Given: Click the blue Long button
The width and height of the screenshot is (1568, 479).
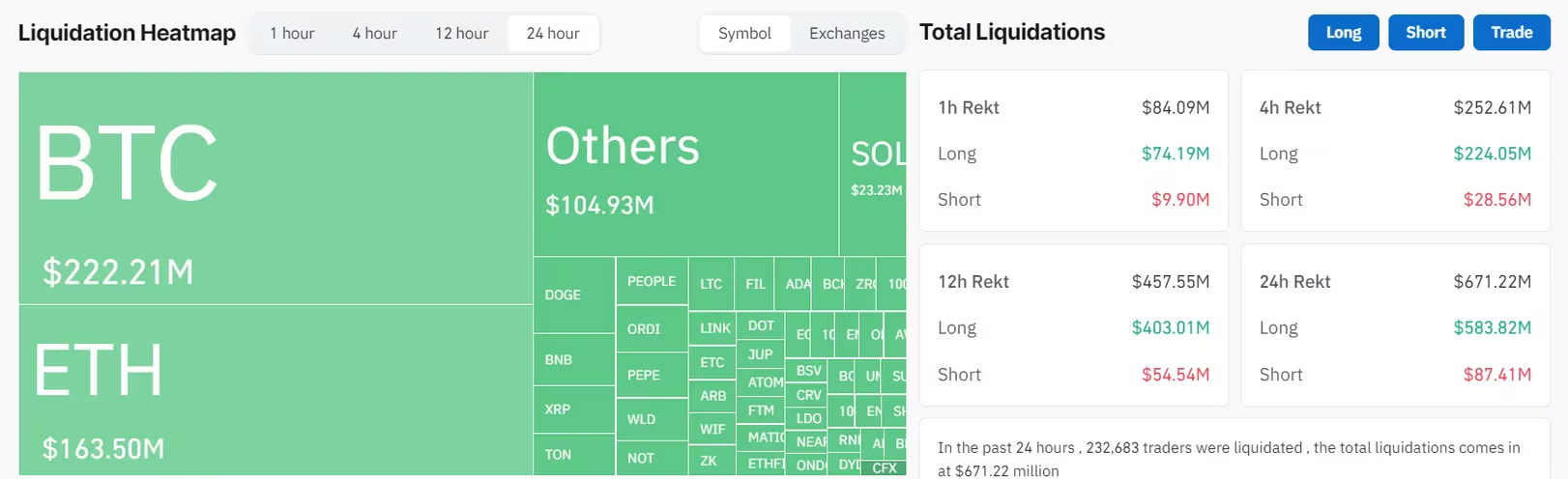Looking at the screenshot, I should [1344, 33].
